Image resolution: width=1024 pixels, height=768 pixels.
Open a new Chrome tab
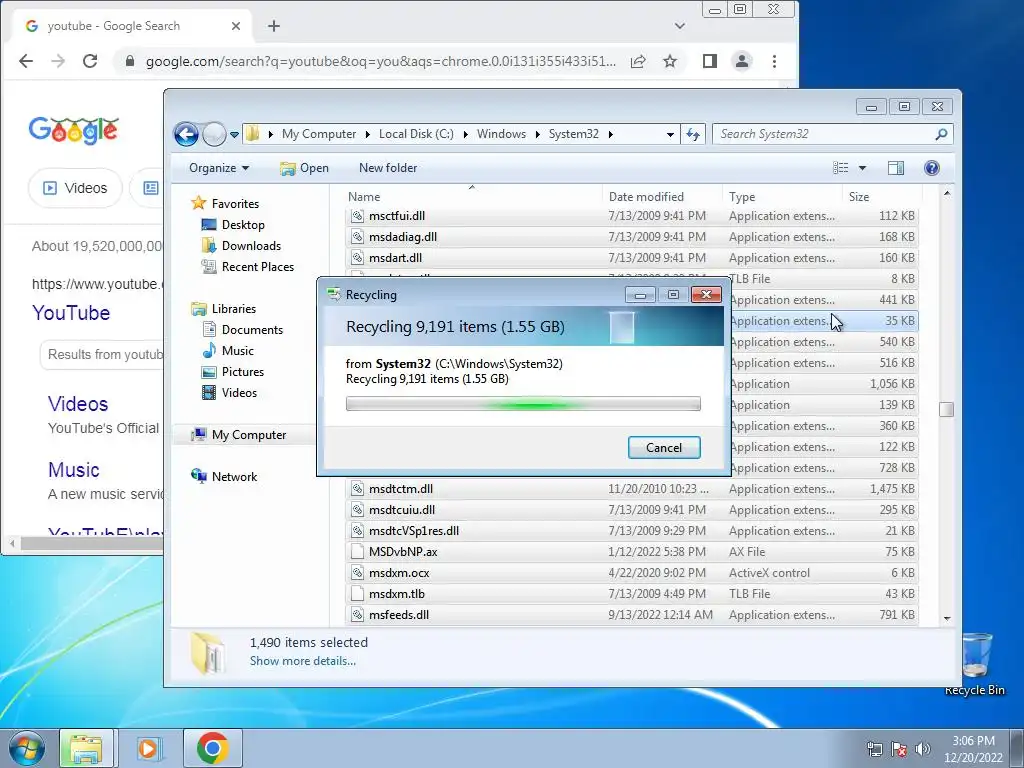(x=274, y=26)
